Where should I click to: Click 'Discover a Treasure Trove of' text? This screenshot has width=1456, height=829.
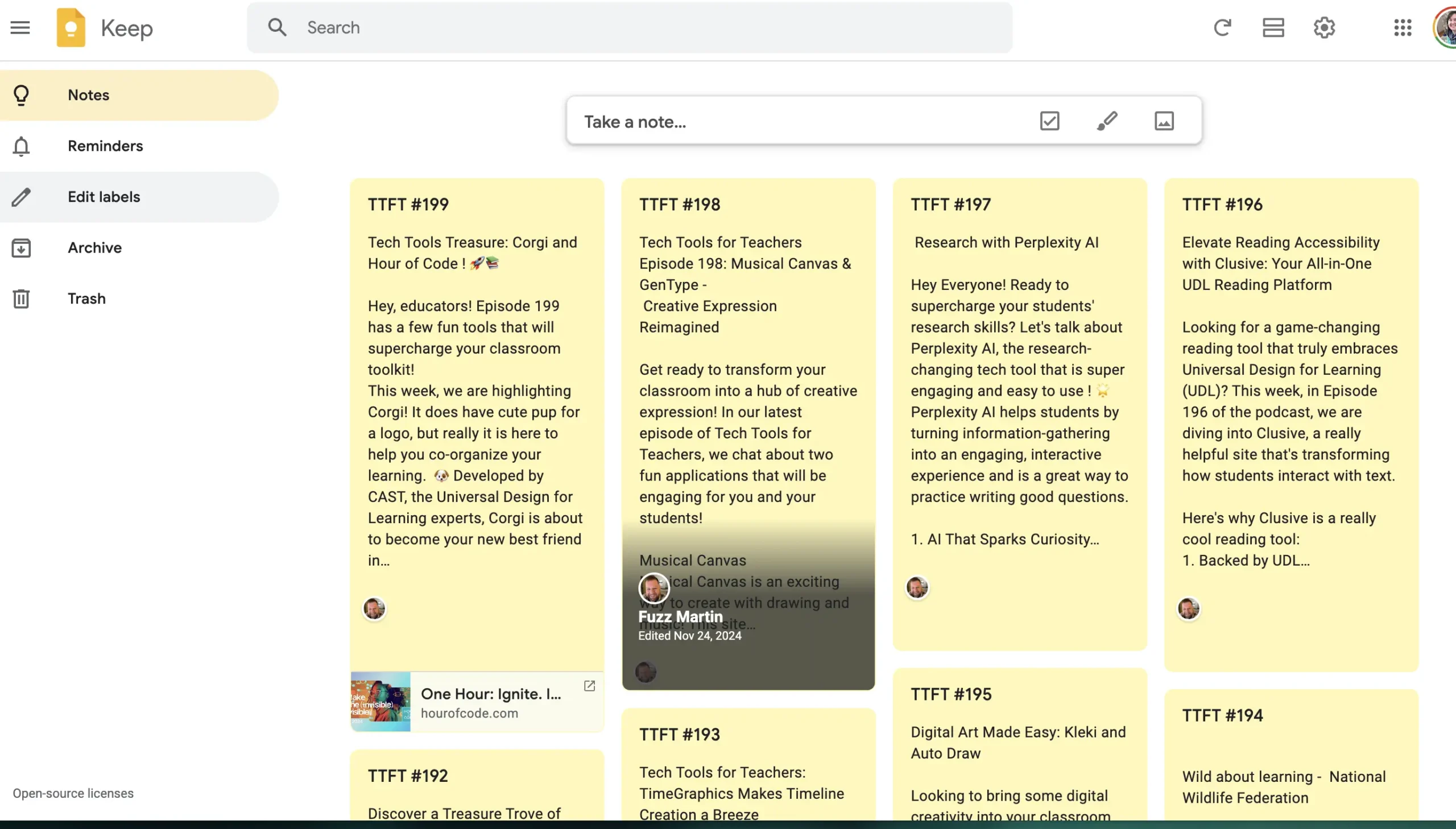point(464,814)
